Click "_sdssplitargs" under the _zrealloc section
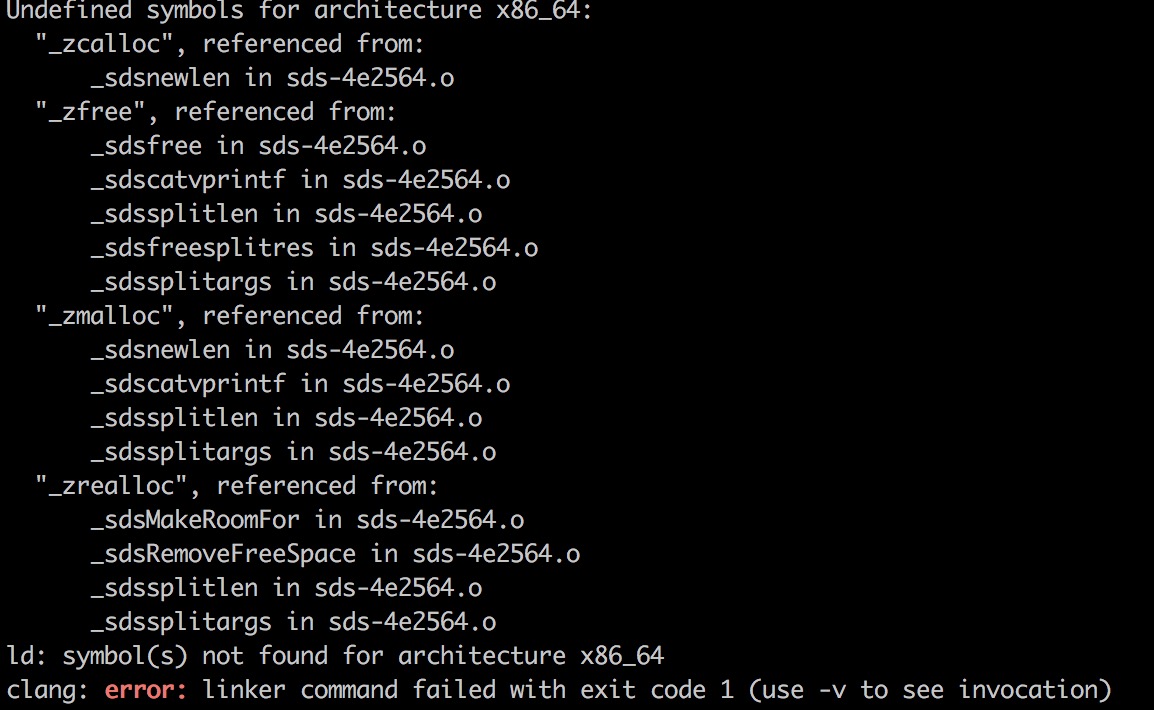 tap(181, 622)
